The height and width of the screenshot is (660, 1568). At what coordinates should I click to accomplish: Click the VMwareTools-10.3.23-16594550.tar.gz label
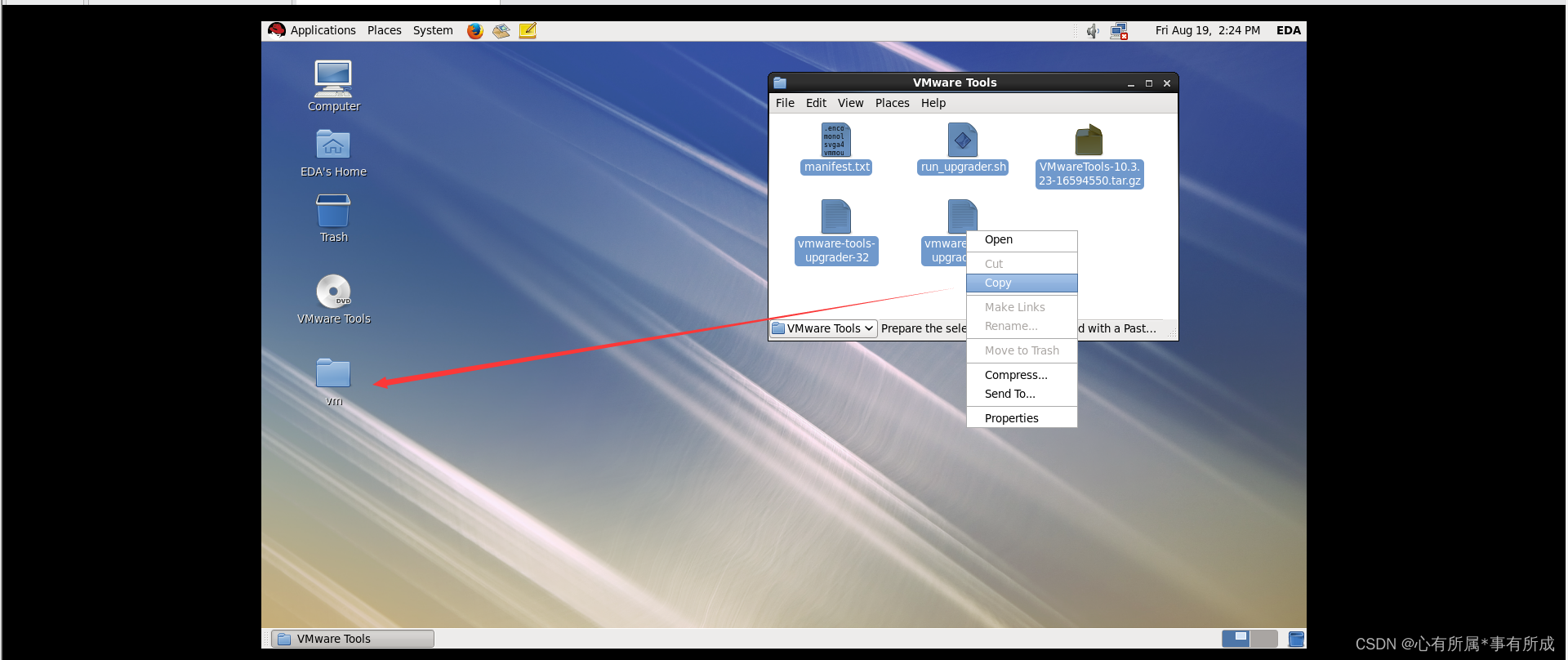[1089, 174]
